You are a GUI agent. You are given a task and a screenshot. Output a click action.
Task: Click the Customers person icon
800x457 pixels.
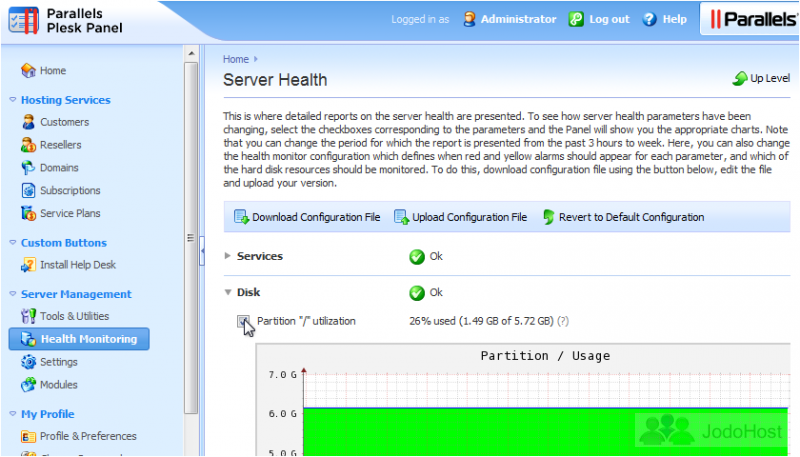click(x=28, y=122)
